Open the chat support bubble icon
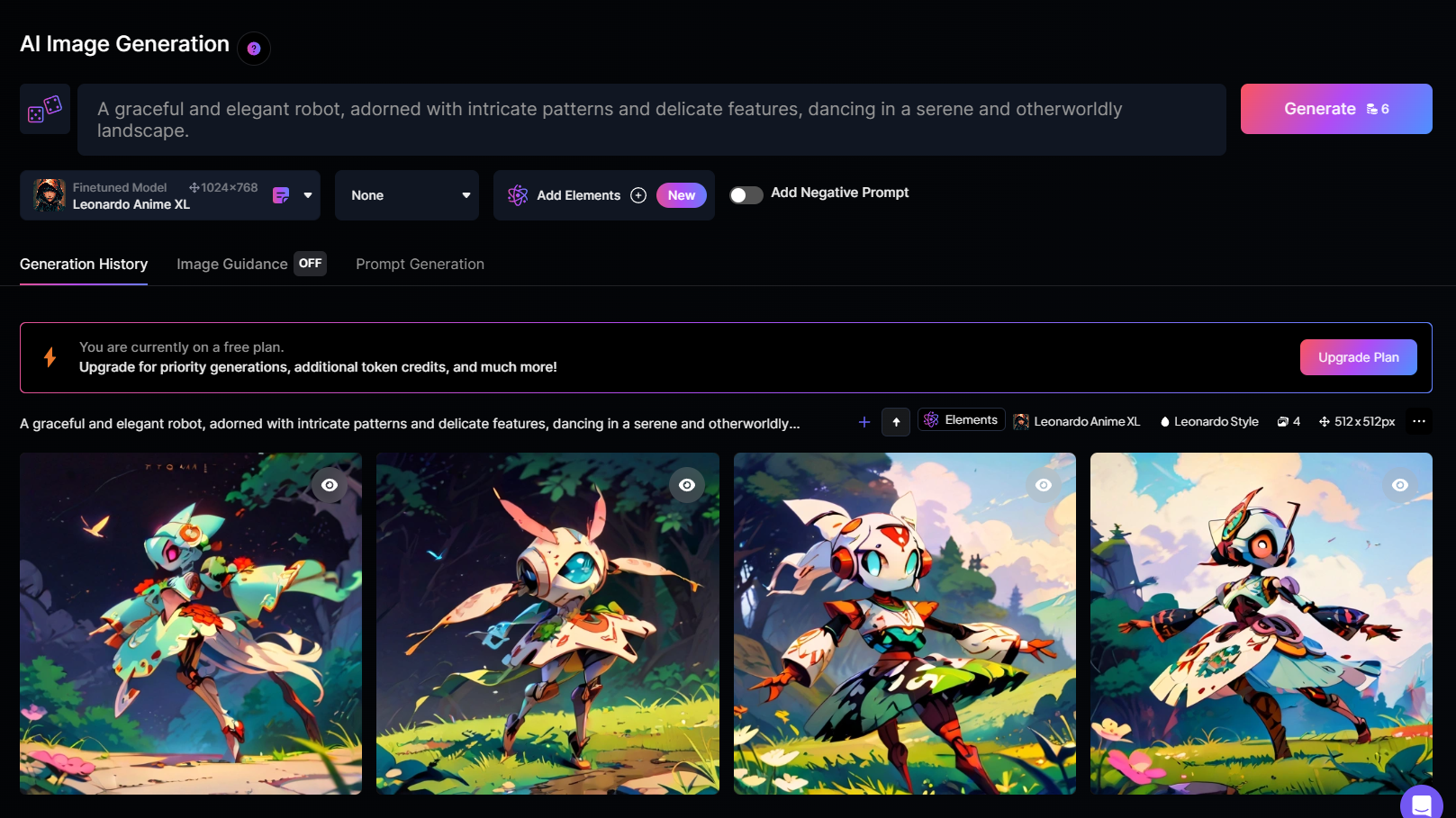1456x818 pixels. [1421, 804]
